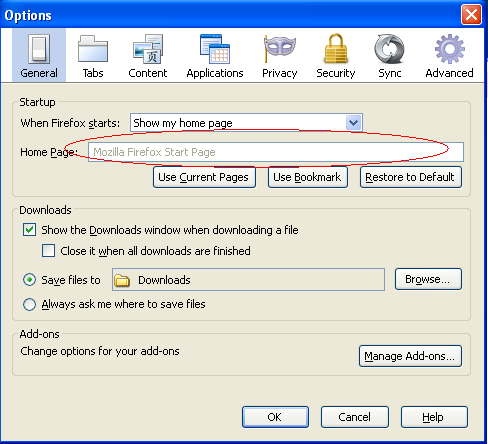Select Always ask me where to save files
Screen dimensions: 488x444
point(29,304)
